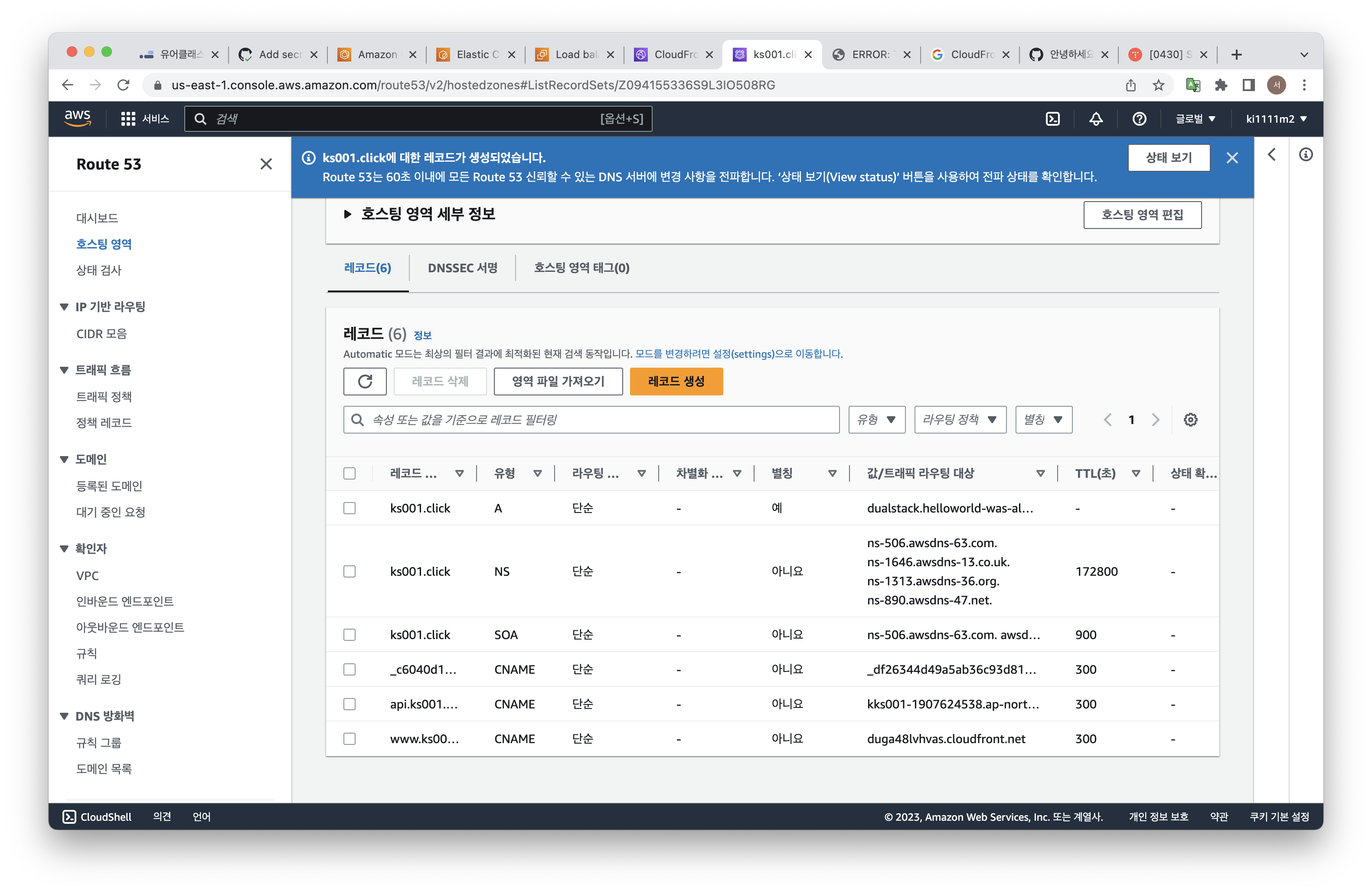Open record table settings gear
Image resolution: width=1372 pixels, height=894 pixels.
[1190, 420]
